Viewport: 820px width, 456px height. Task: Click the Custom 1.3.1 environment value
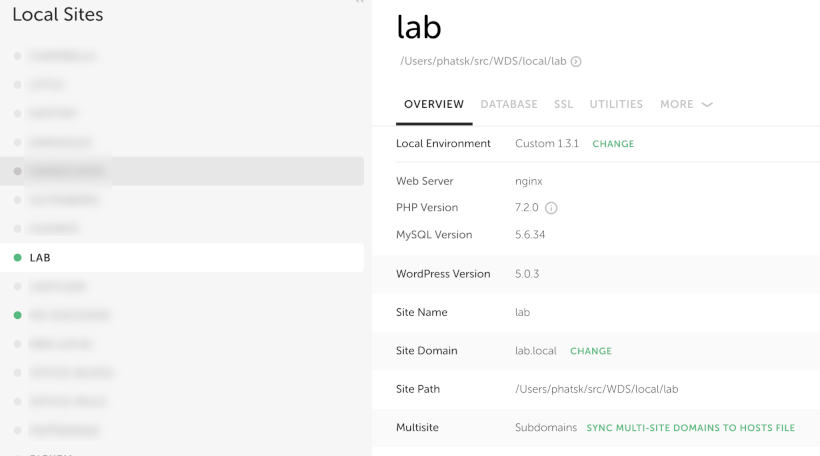(x=547, y=144)
